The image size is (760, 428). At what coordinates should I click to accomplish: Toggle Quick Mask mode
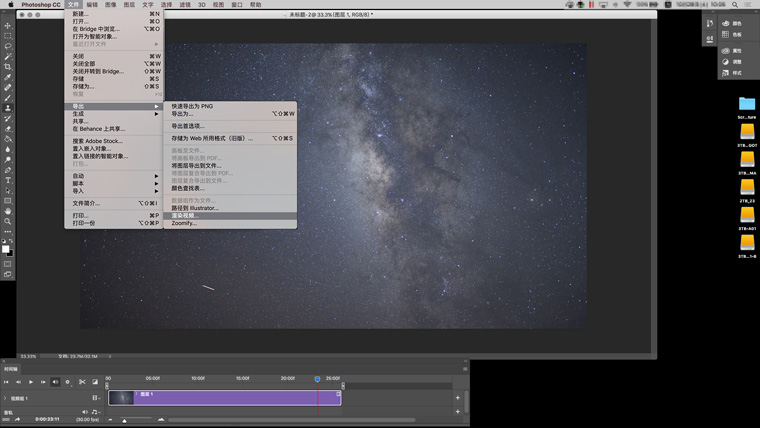tap(8, 264)
